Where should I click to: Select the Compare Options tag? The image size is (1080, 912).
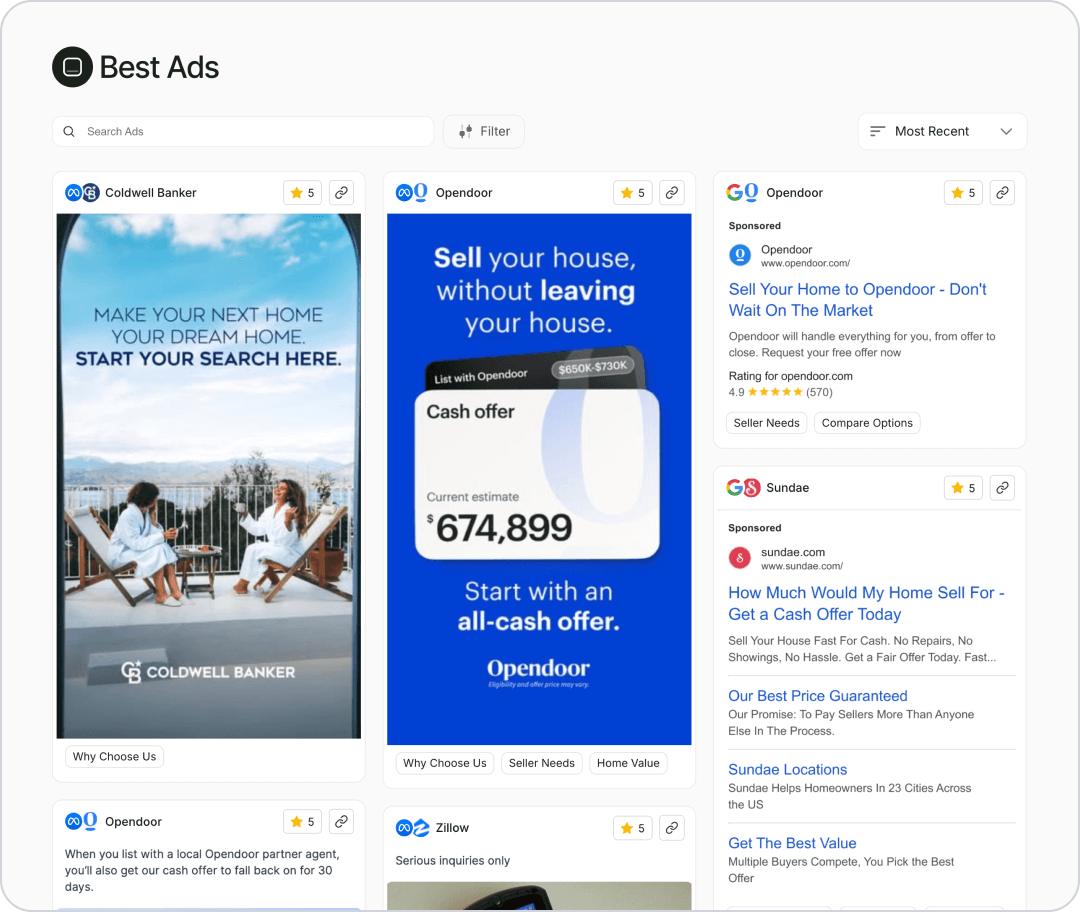click(x=867, y=423)
